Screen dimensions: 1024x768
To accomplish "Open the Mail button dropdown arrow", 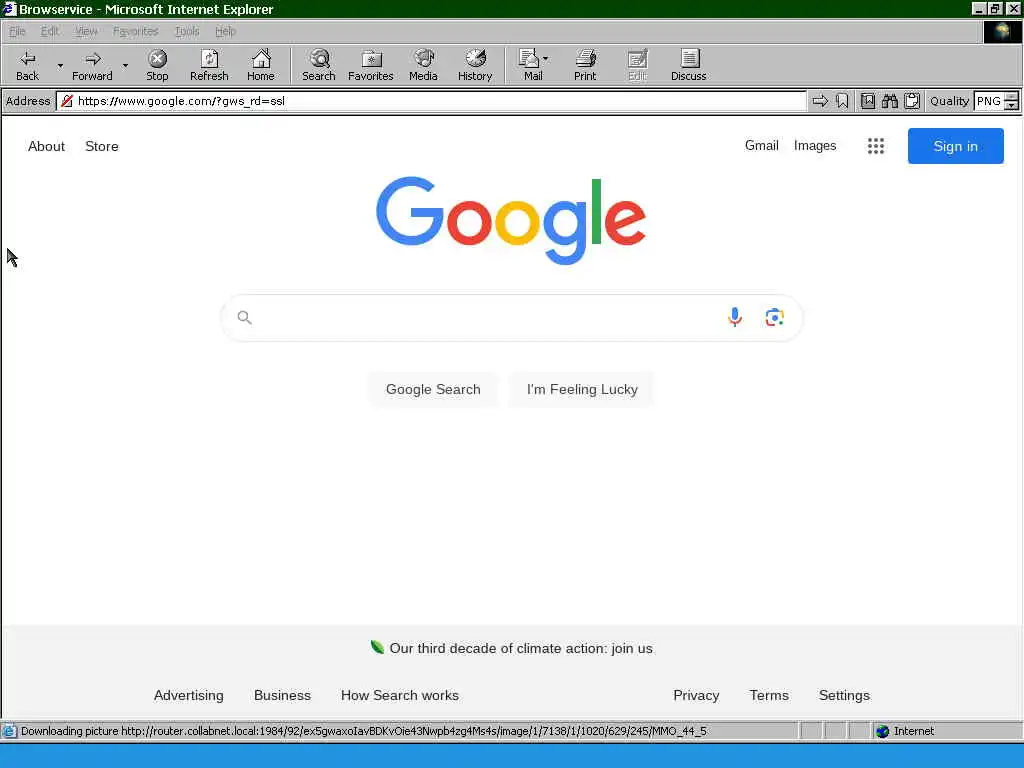I will tap(546, 58).
